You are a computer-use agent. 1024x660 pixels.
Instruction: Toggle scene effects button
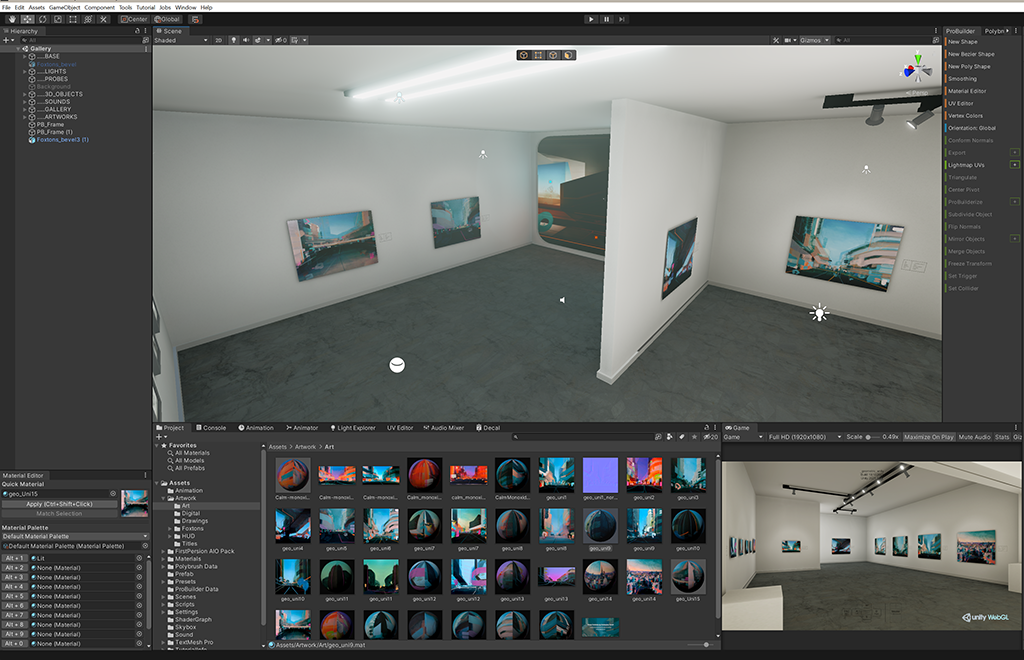(257, 40)
